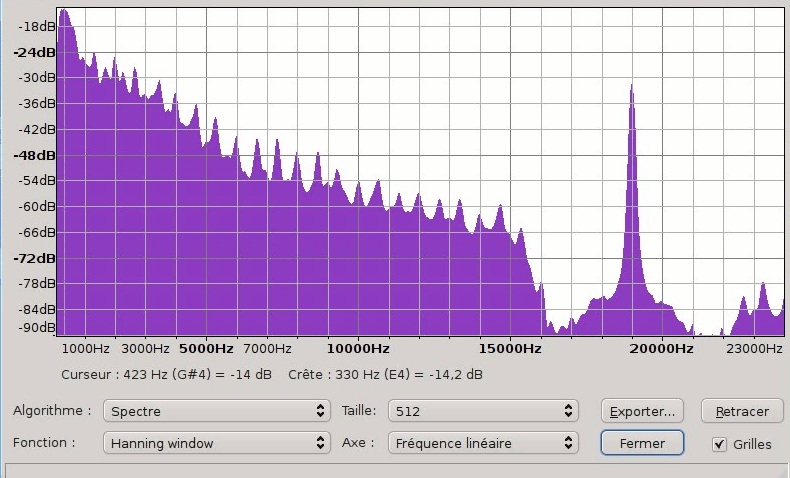Image resolution: width=790 pixels, height=478 pixels.
Task: Click the Exporter... button
Action: point(642,411)
